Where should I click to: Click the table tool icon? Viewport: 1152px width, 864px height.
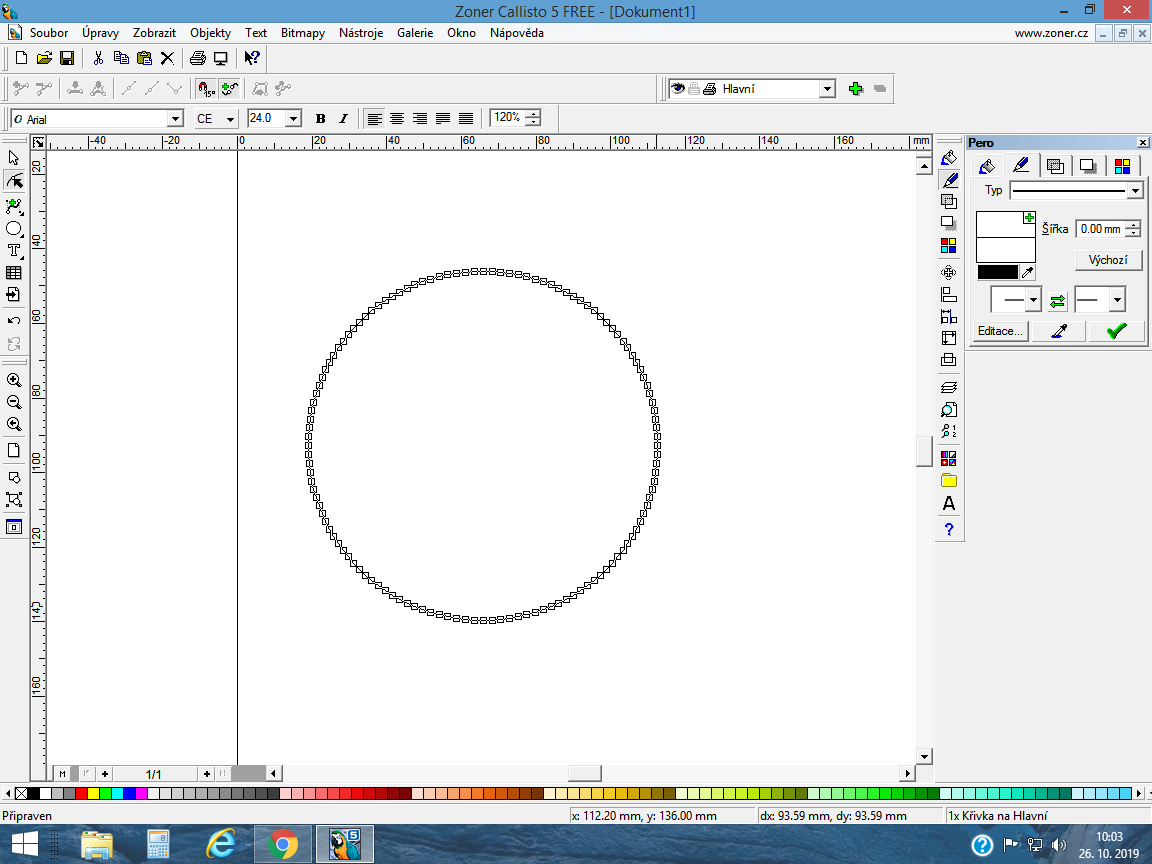pos(14,272)
